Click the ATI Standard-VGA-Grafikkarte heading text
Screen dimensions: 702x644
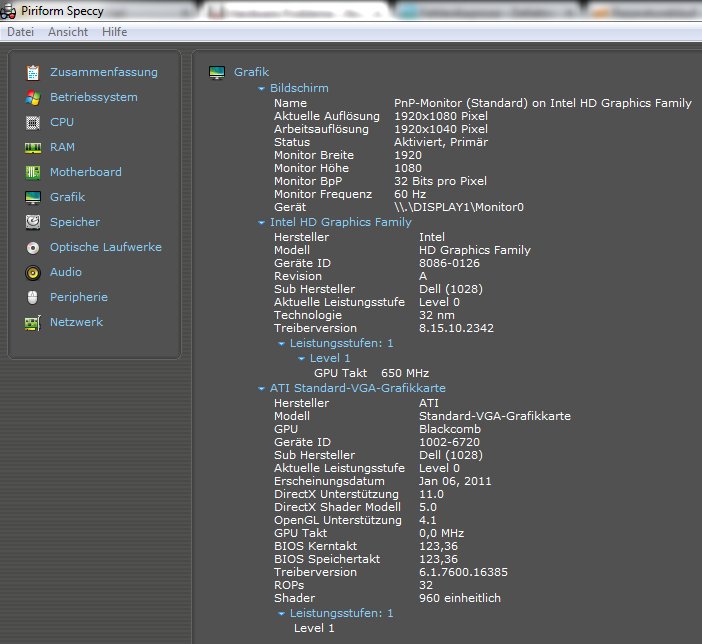358,388
